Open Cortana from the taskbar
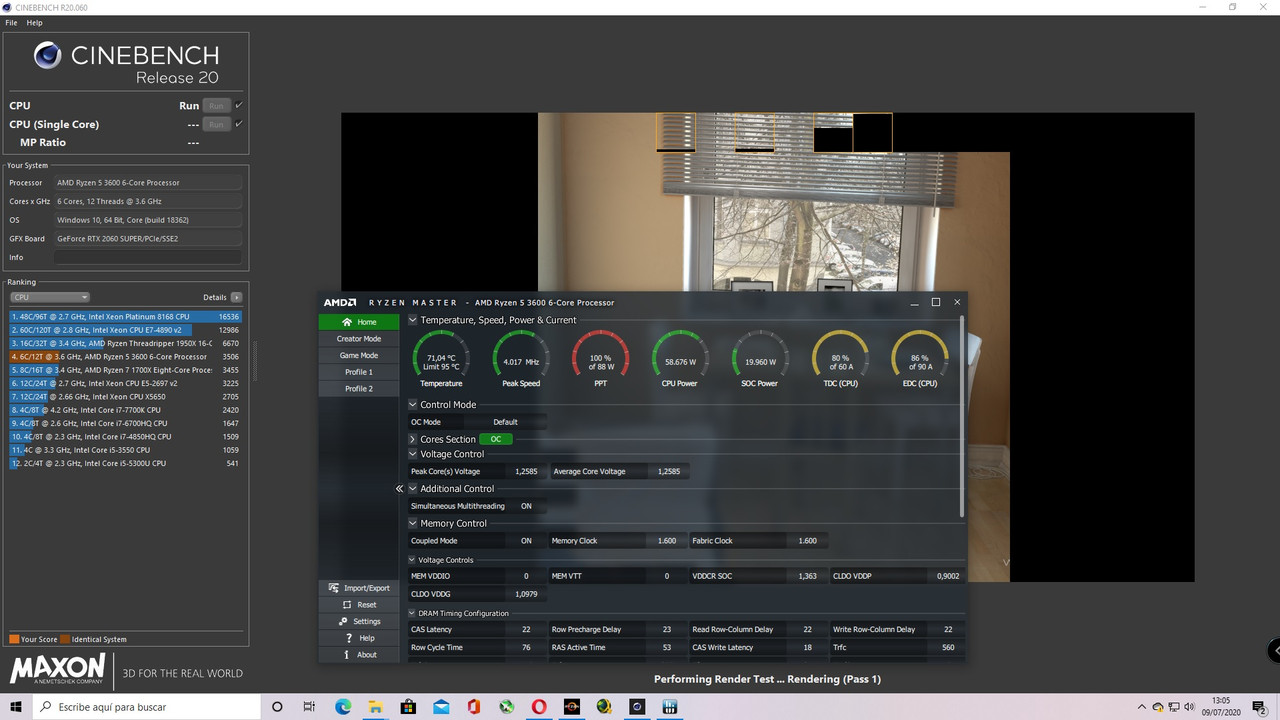Image resolution: width=1280 pixels, height=720 pixels. click(x=278, y=706)
